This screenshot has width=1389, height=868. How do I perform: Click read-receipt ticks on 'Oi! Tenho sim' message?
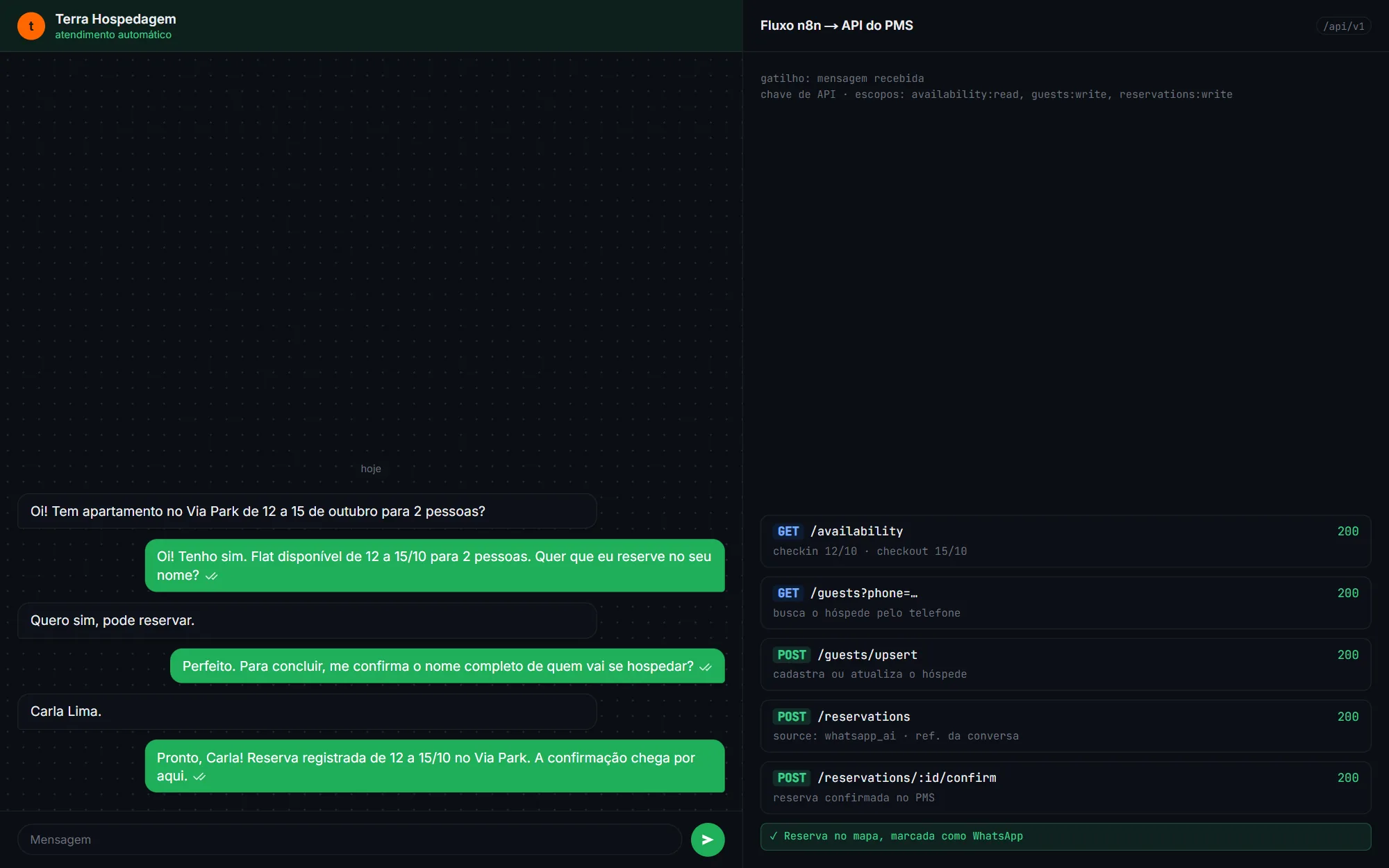pos(212,576)
